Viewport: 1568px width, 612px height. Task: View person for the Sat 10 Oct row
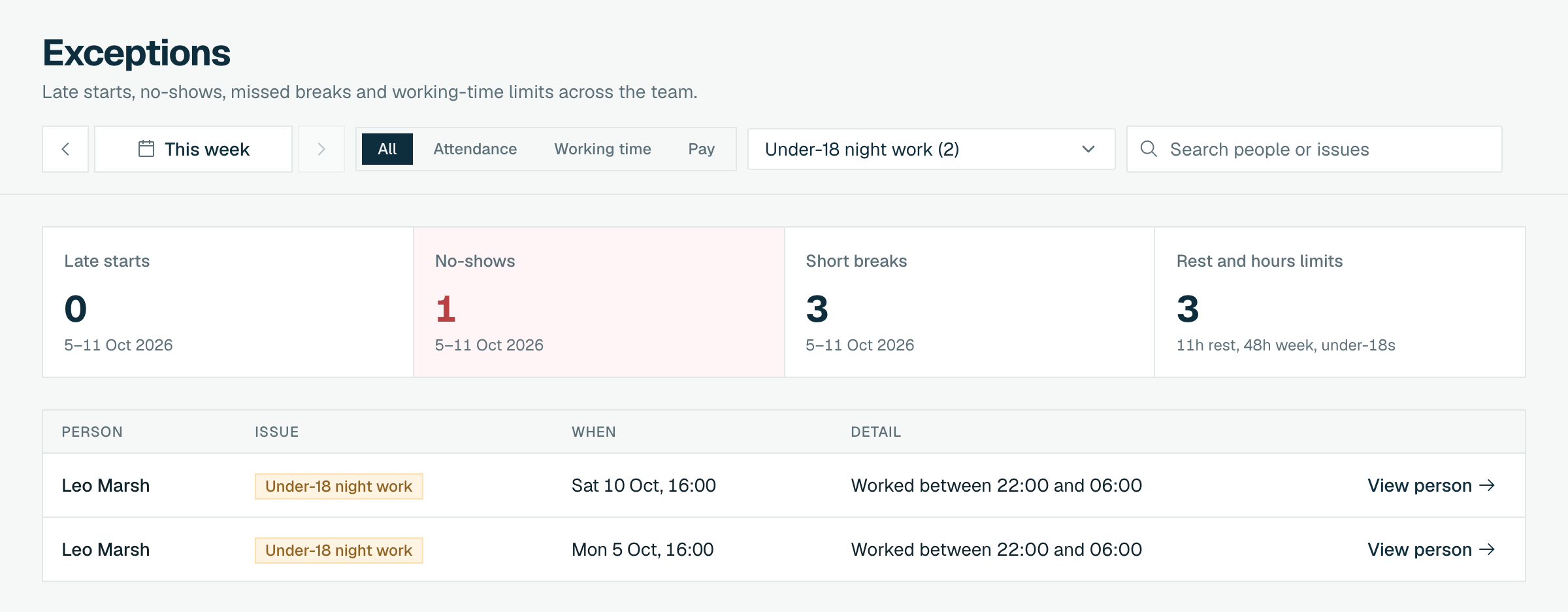tap(1431, 485)
